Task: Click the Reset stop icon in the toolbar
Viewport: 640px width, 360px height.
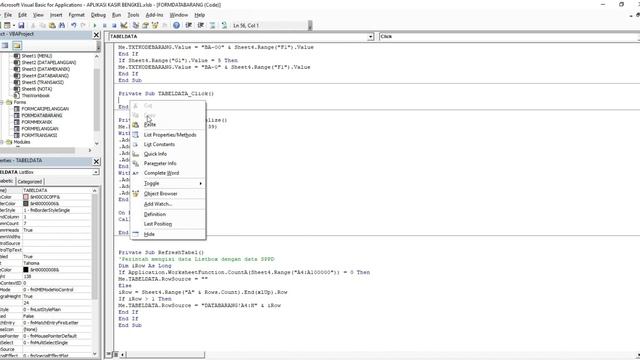Action: pos(114,25)
